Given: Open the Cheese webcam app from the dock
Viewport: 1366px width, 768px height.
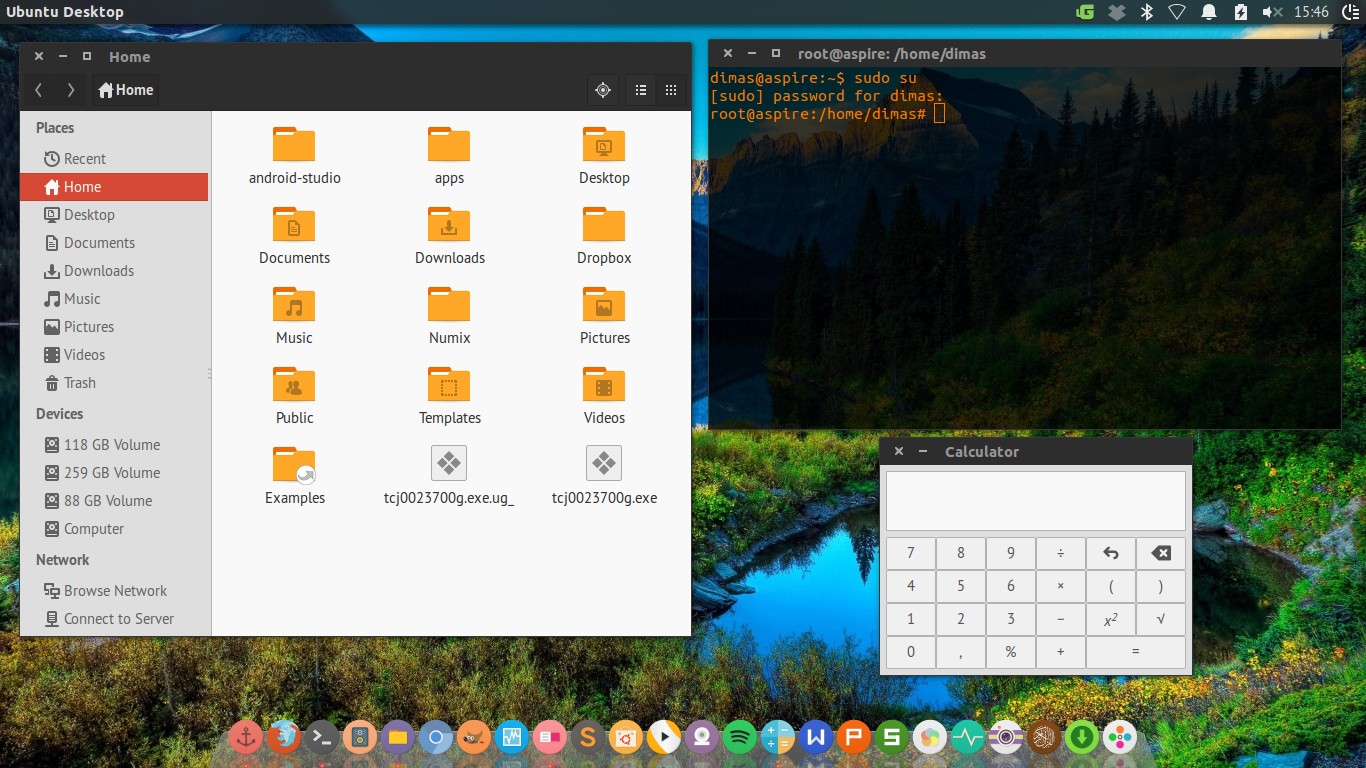Looking at the screenshot, I should tap(701, 737).
